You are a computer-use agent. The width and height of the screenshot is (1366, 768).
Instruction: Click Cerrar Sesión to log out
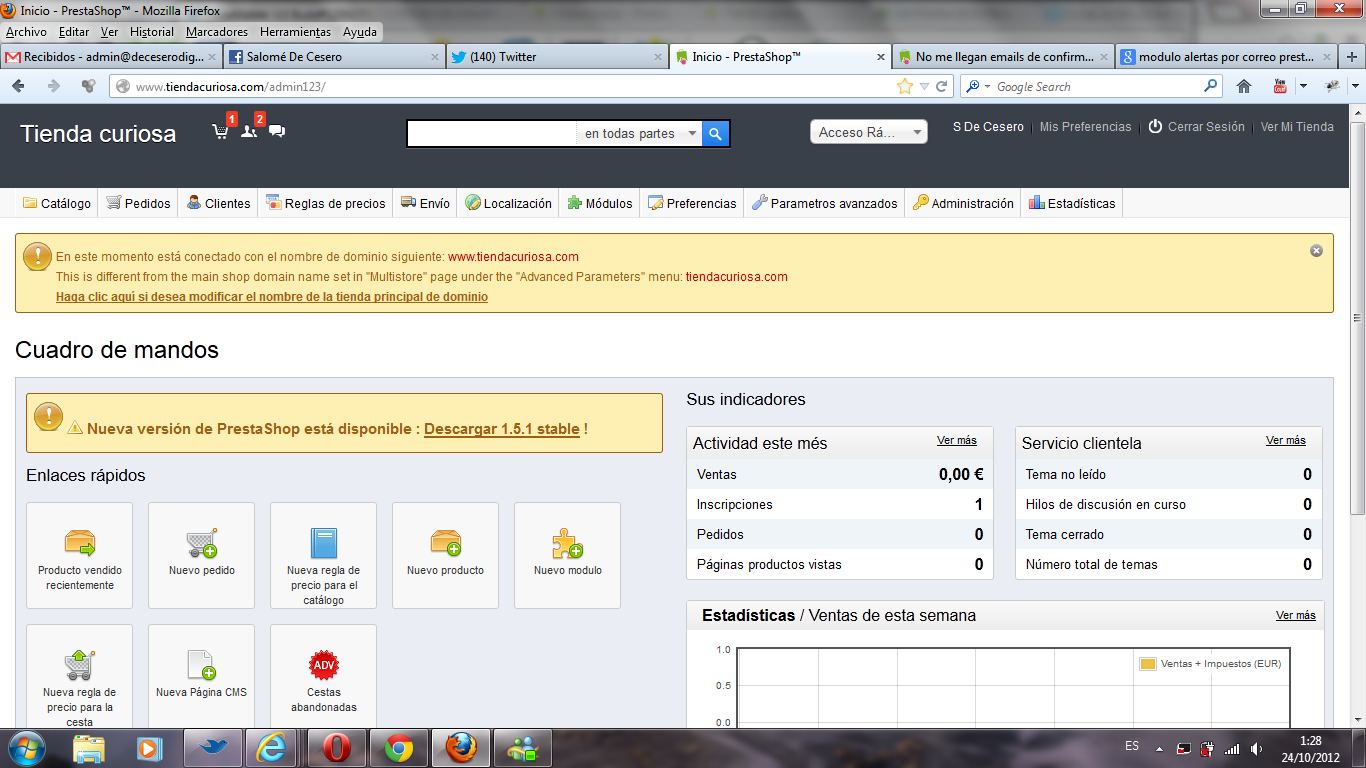1196,127
